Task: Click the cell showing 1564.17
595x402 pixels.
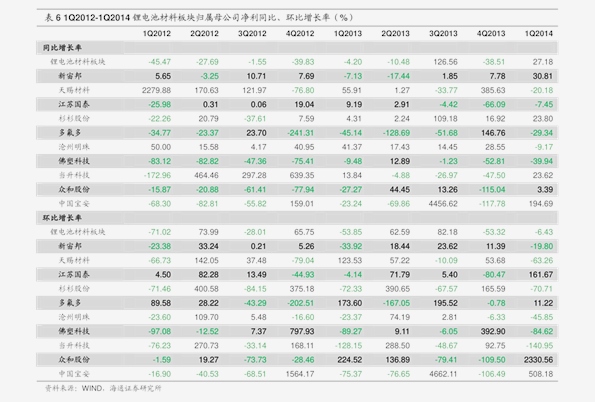Action: click(x=300, y=374)
